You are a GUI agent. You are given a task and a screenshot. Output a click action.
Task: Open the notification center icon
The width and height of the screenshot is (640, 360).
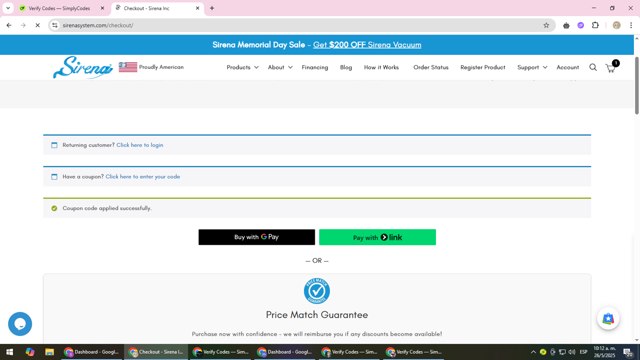point(628,352)
